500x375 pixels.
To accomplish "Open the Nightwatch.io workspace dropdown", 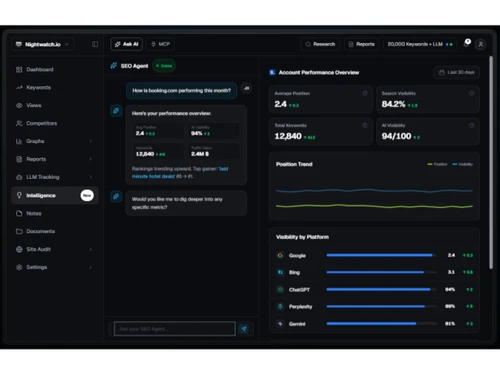I will click(43, 44).
